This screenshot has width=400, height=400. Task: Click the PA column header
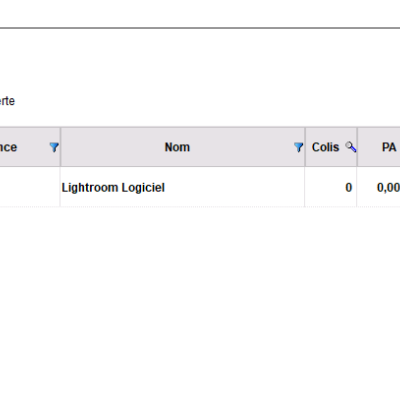coord(389,147)
